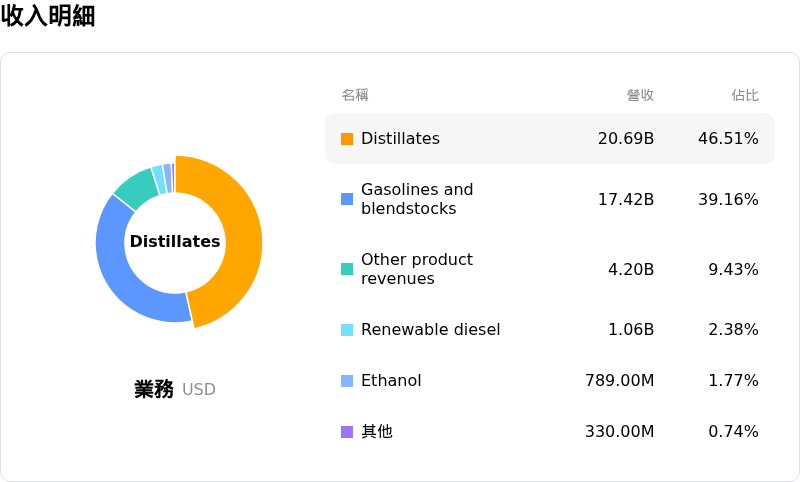Select the 其他 row label

click(x=377, y=432)
